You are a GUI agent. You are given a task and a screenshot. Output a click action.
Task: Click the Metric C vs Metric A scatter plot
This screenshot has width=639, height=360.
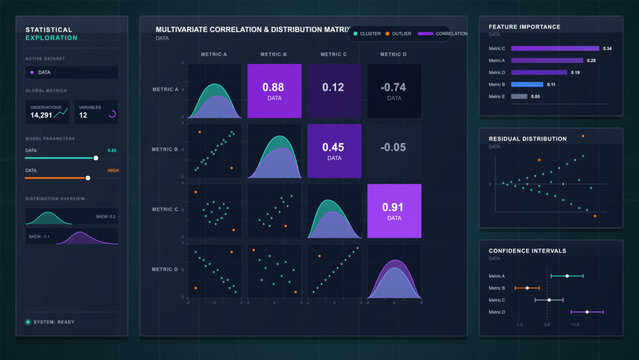[214, 211]
